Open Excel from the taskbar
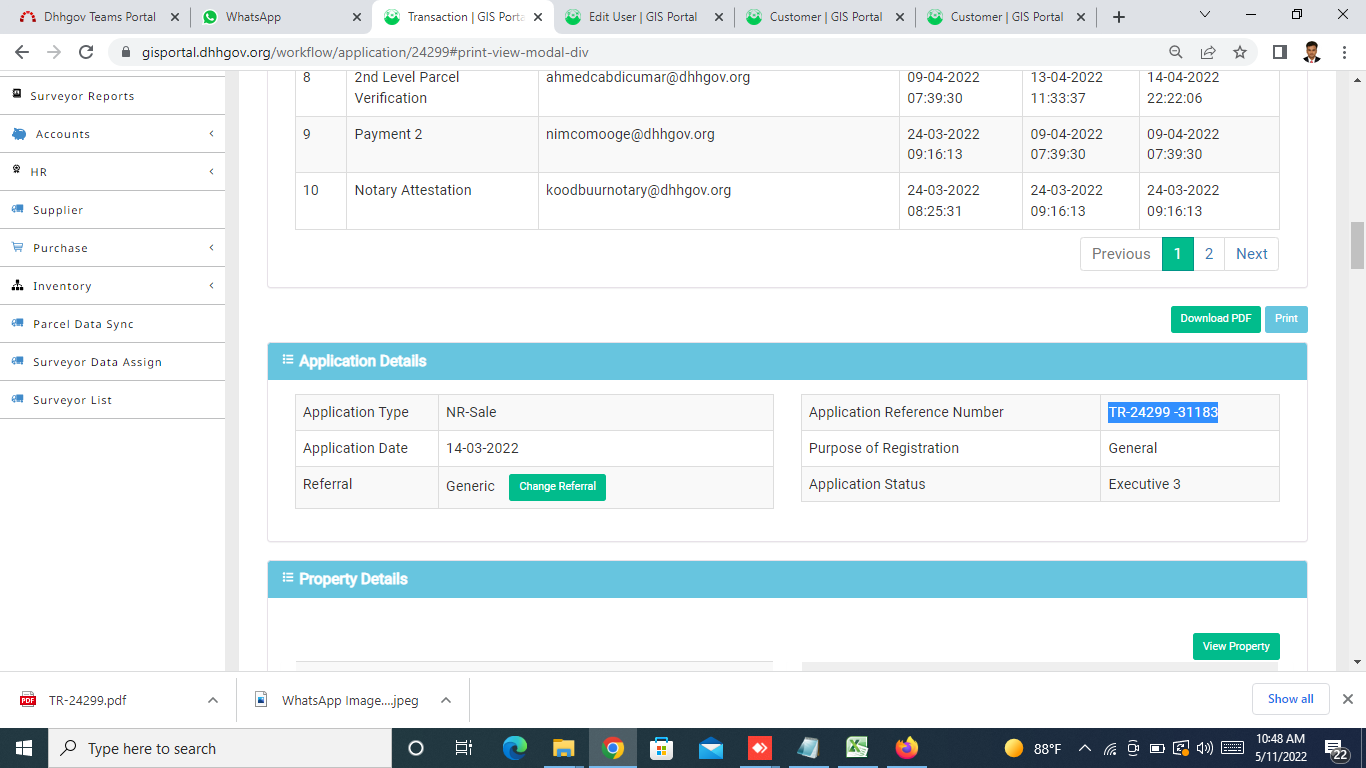Image resolution: width=1366 pixels, height=768 pixels. [857, 748]
